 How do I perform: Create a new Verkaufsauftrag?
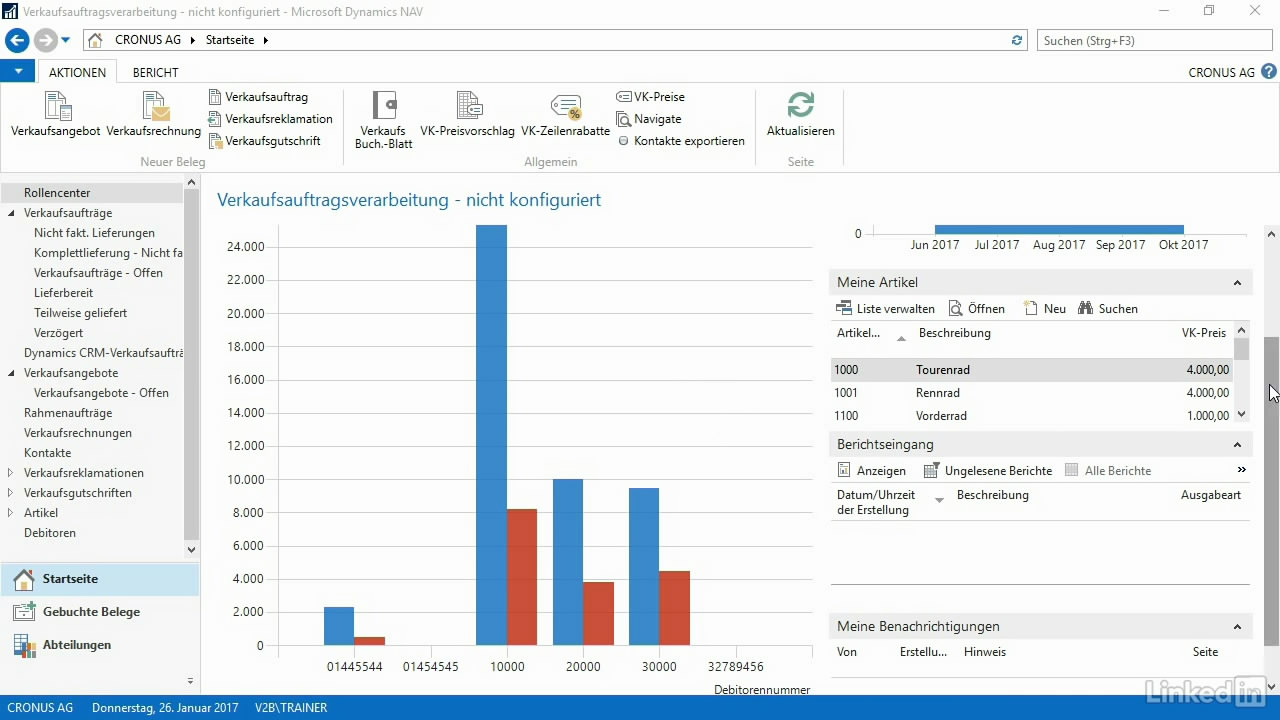point(258,97)
